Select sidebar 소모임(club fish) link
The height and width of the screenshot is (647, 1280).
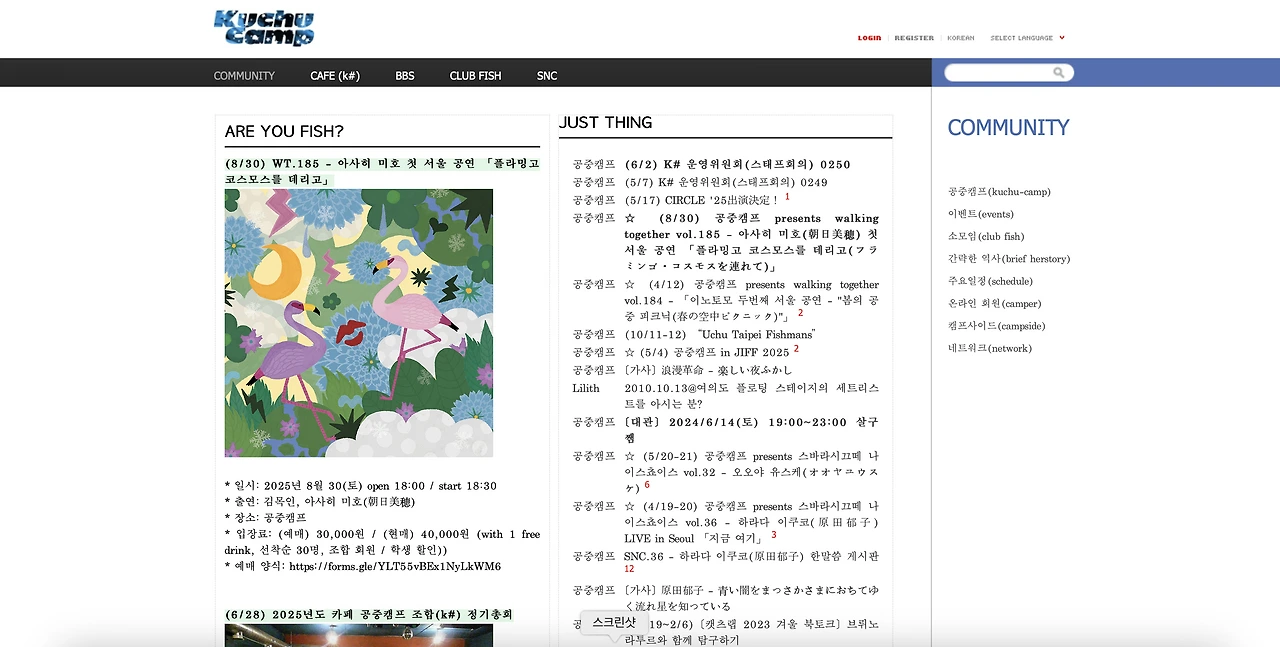[986, 236]
